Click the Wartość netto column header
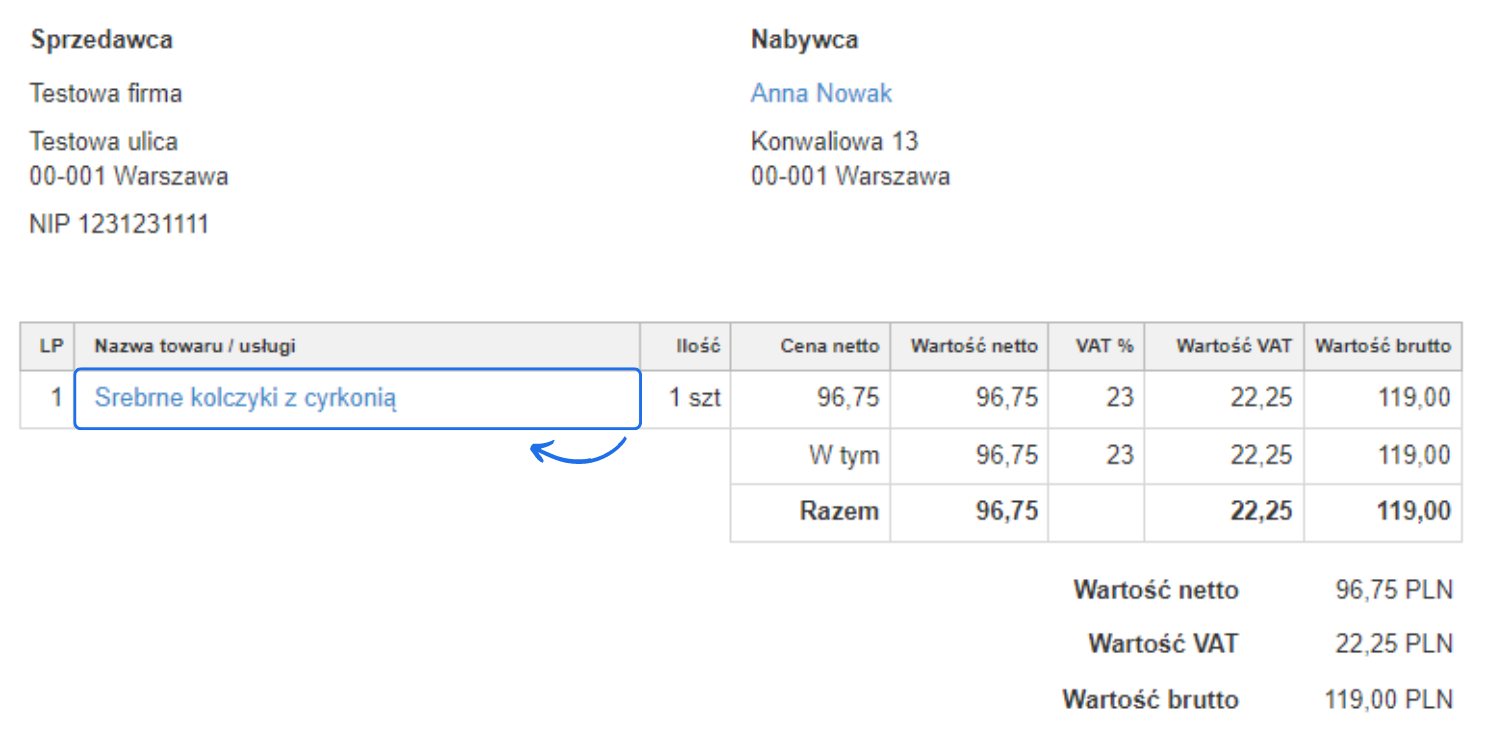 coord(968,346)
